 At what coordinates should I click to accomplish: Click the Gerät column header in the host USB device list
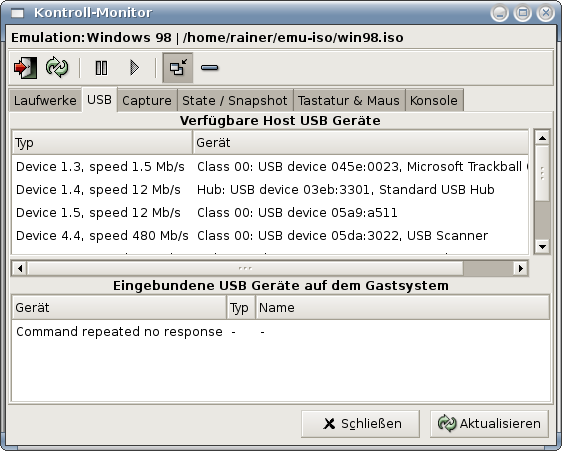click(x=361, y=143)
